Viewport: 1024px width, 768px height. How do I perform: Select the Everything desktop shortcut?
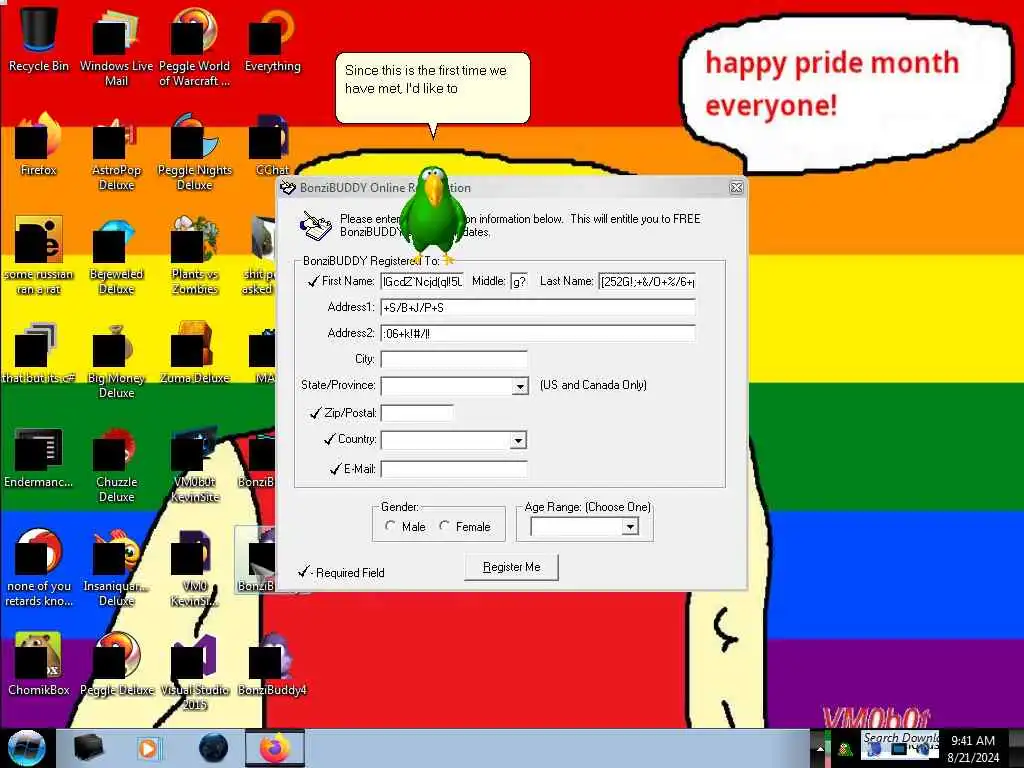272,38
